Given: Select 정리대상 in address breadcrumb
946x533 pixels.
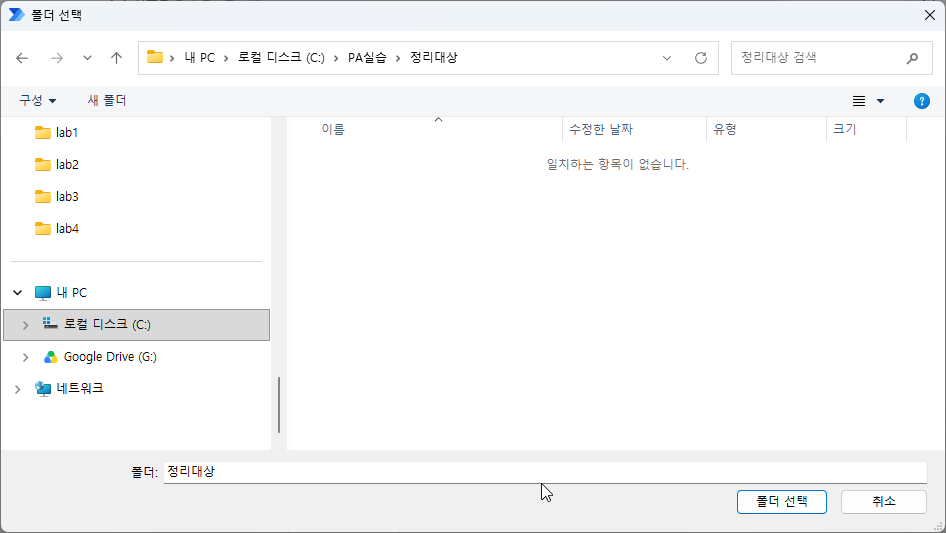Looking at the screenshot, I should (x=434, y=57).
